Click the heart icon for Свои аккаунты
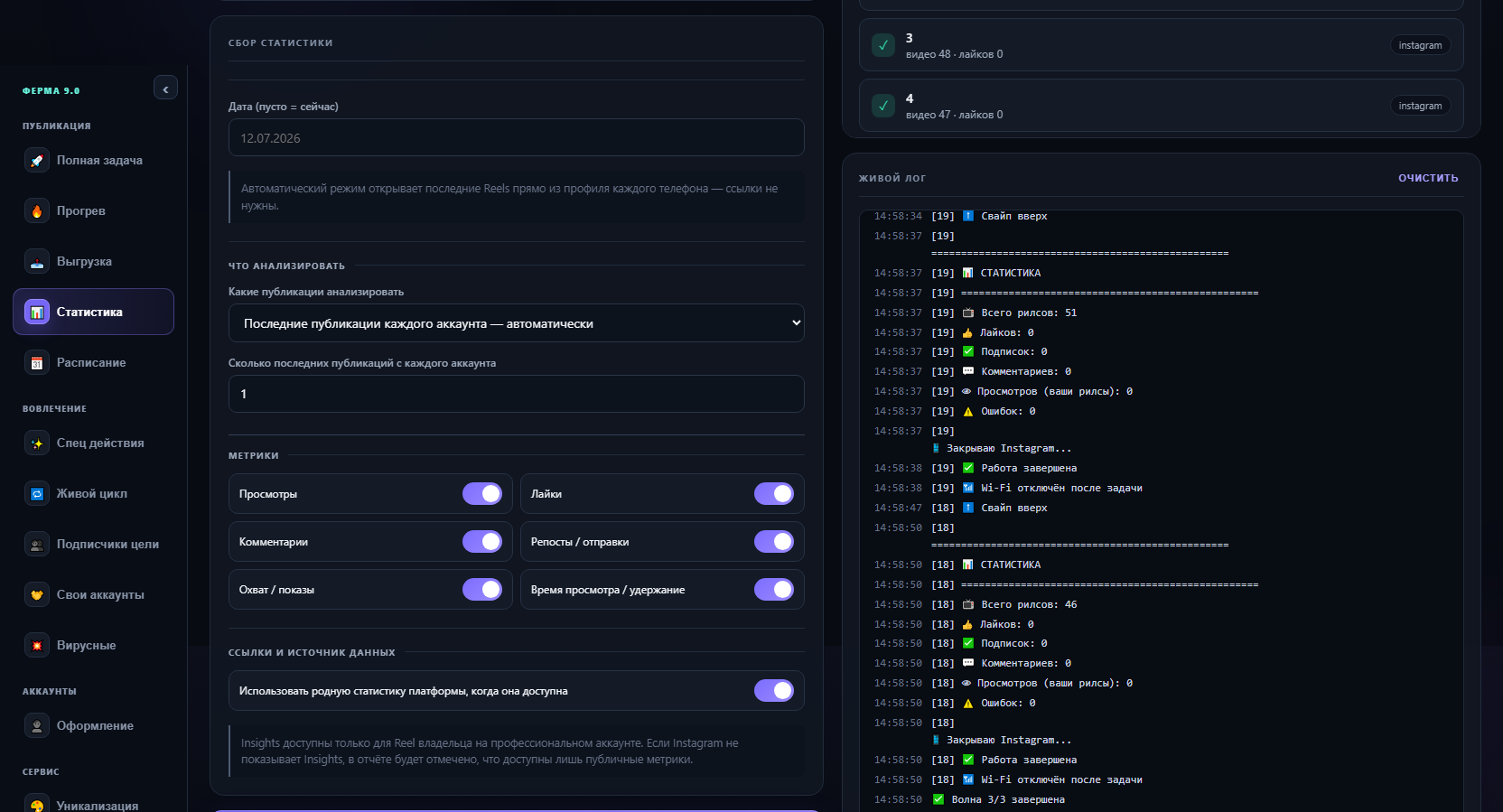 (37, 595)
